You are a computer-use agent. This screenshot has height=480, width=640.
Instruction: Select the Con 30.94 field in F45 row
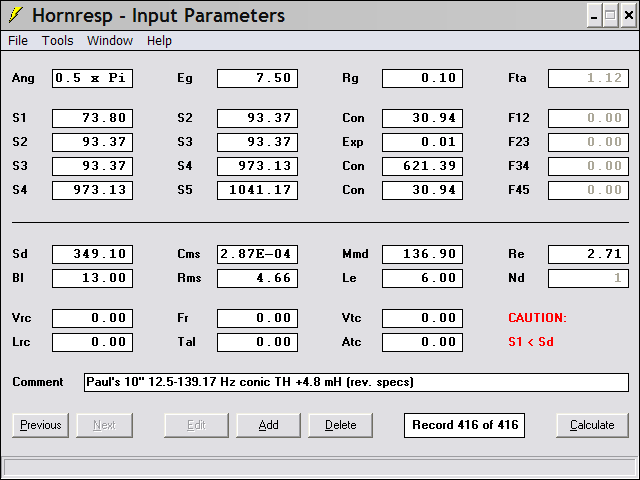[x=422, y=190]
